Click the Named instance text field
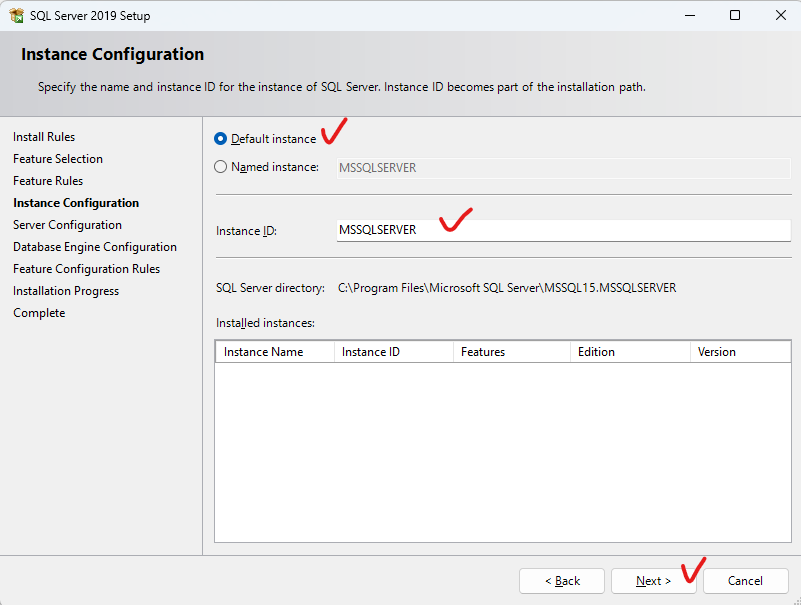Image resolution: width=801 pixels, height=605 pixels. [x=563, y=168]
